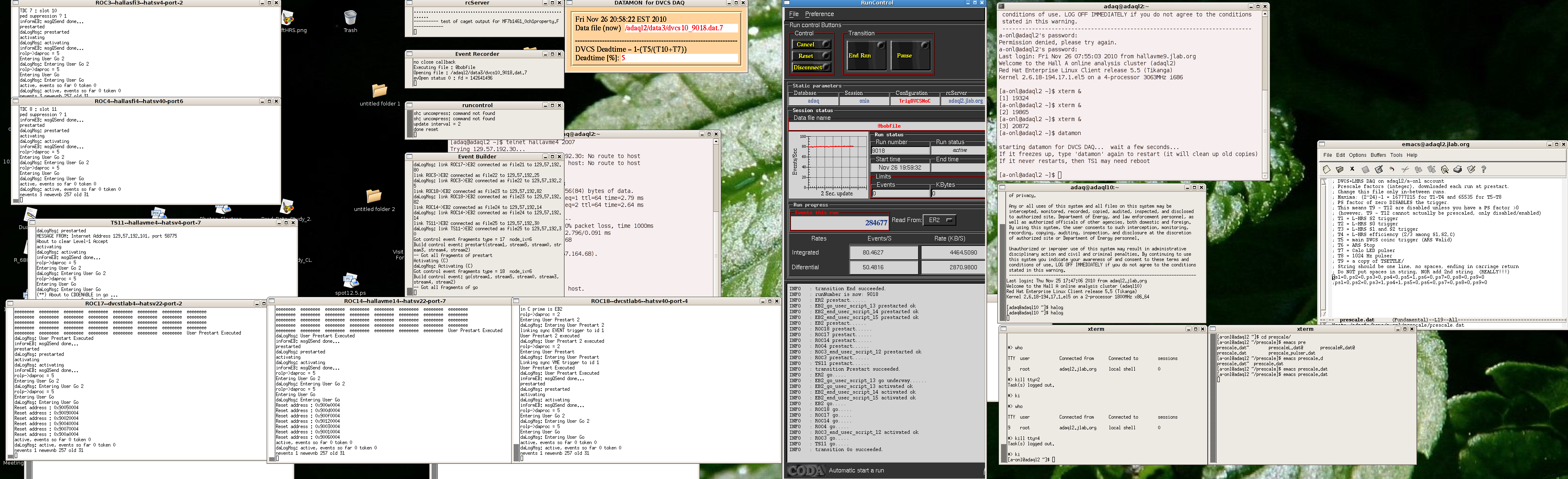
Task: Click the emacs Search magnifier icon
Action: (x=1445, y=169)
